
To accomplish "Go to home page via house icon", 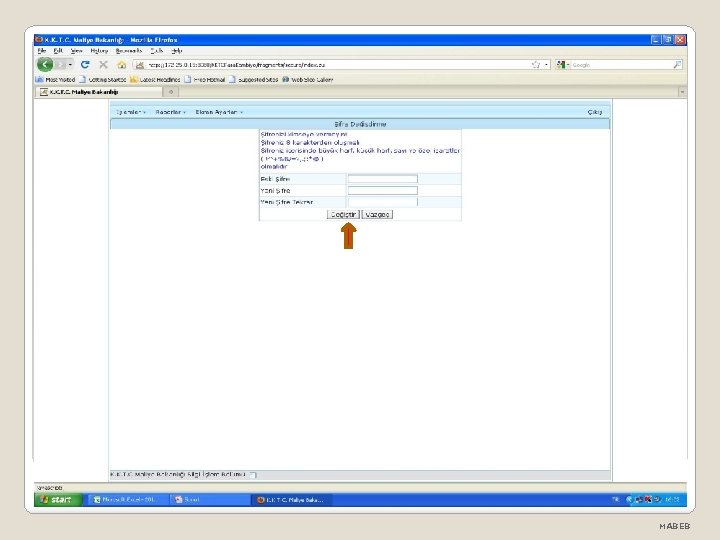I will pyautogui.click(x=122, y=65).
